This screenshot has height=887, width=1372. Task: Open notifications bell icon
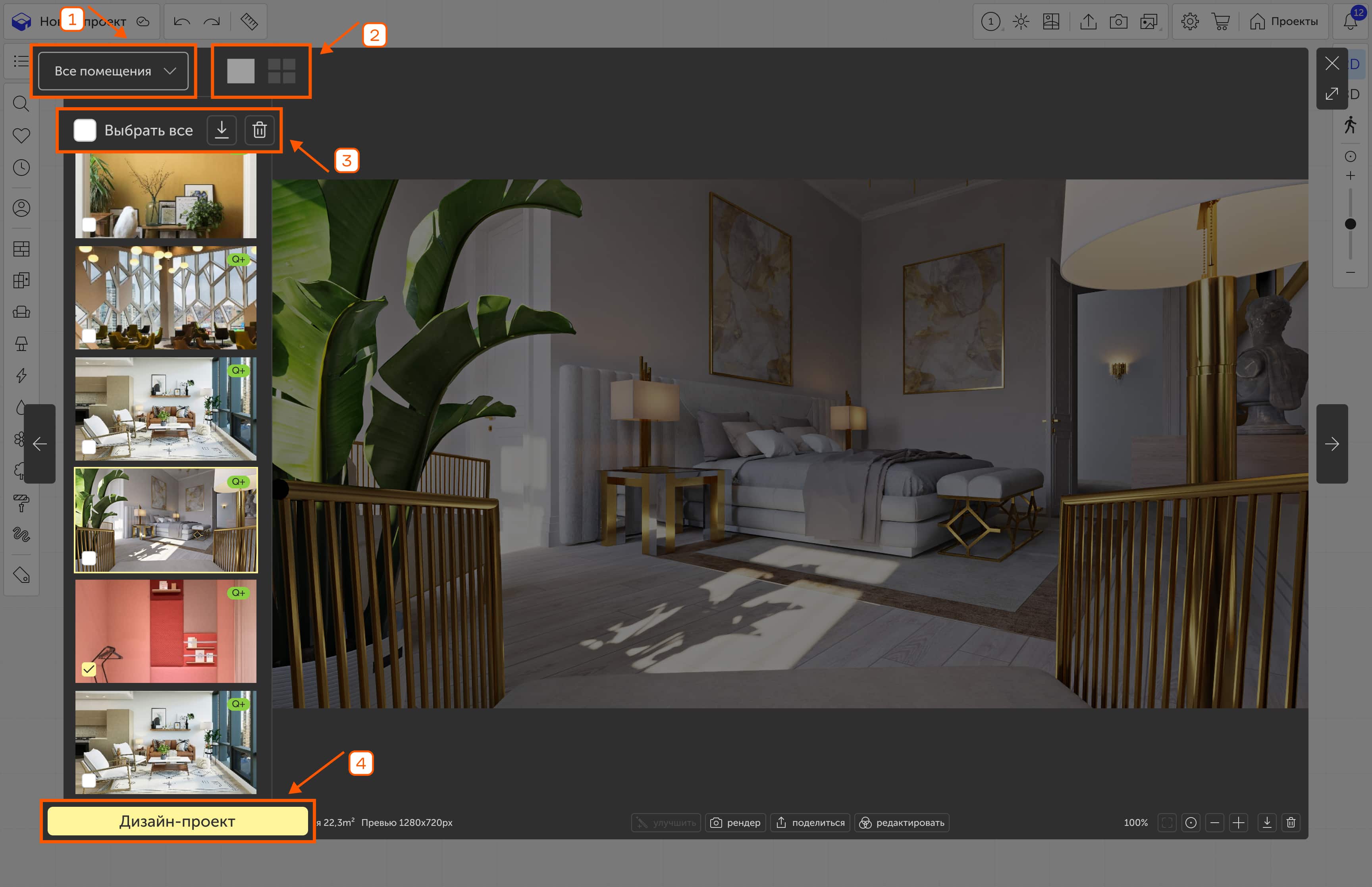click(1350, 22)
